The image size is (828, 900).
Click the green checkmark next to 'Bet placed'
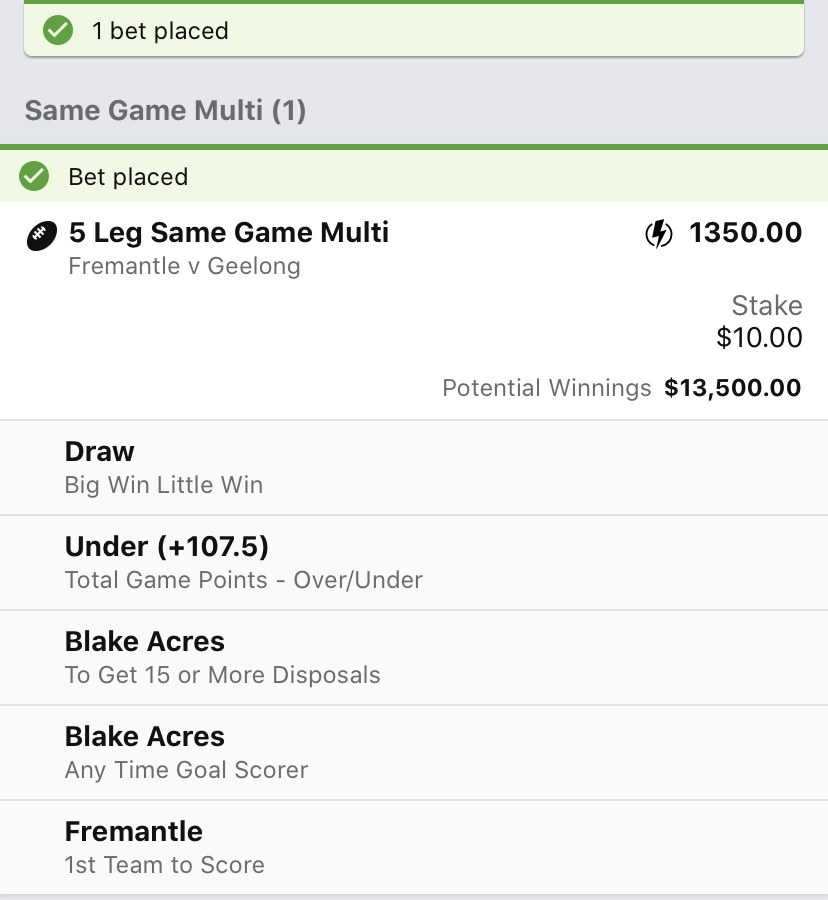[x=34, y=176]
